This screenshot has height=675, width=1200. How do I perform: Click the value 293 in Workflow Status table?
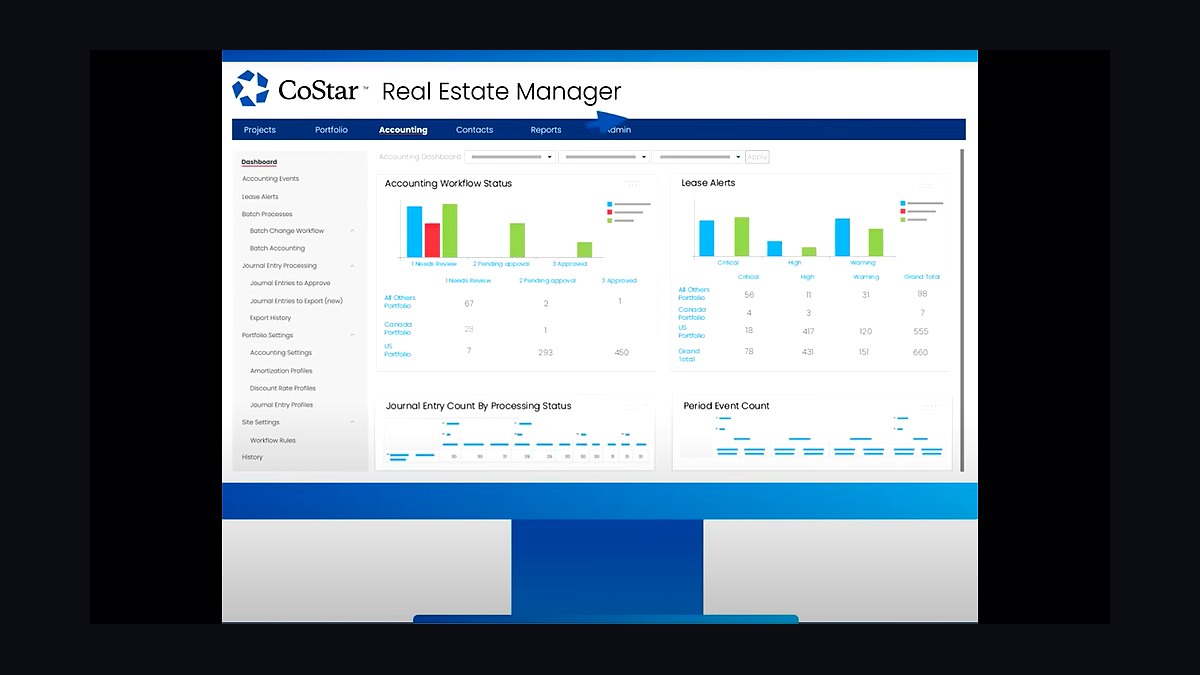tap(546, 352)
